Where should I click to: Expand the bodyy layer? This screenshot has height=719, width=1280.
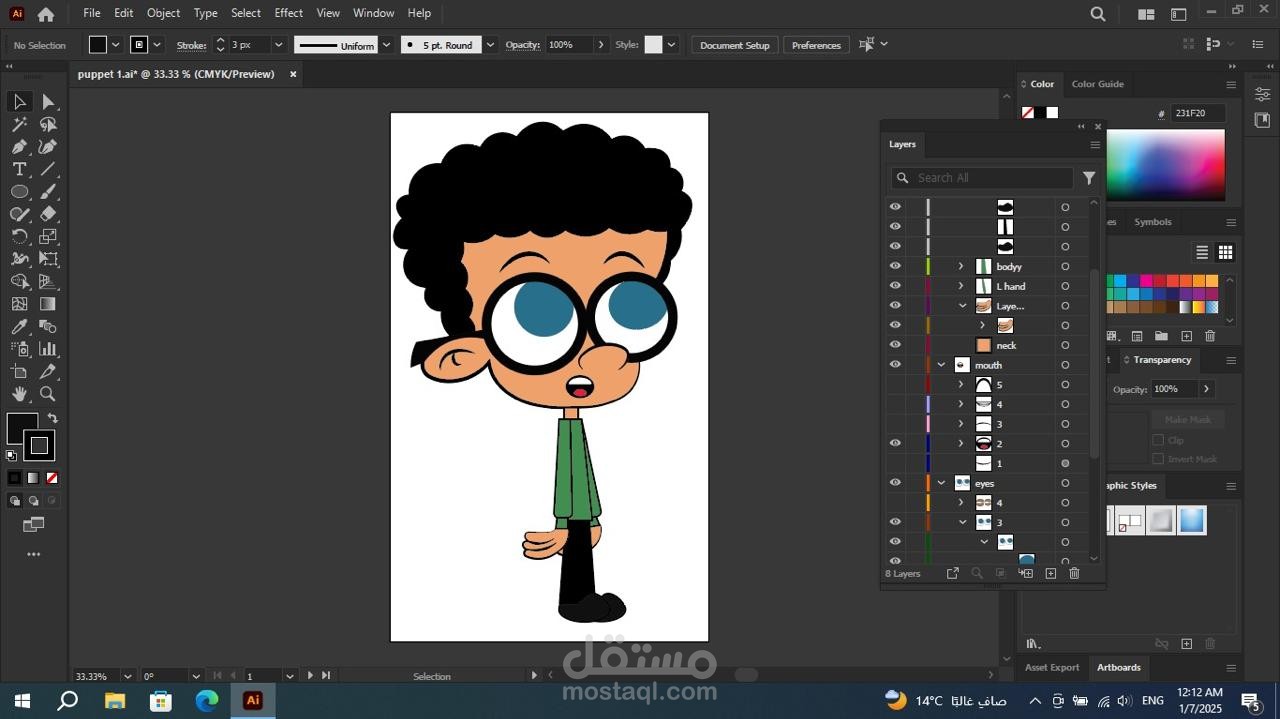(961, 266)
